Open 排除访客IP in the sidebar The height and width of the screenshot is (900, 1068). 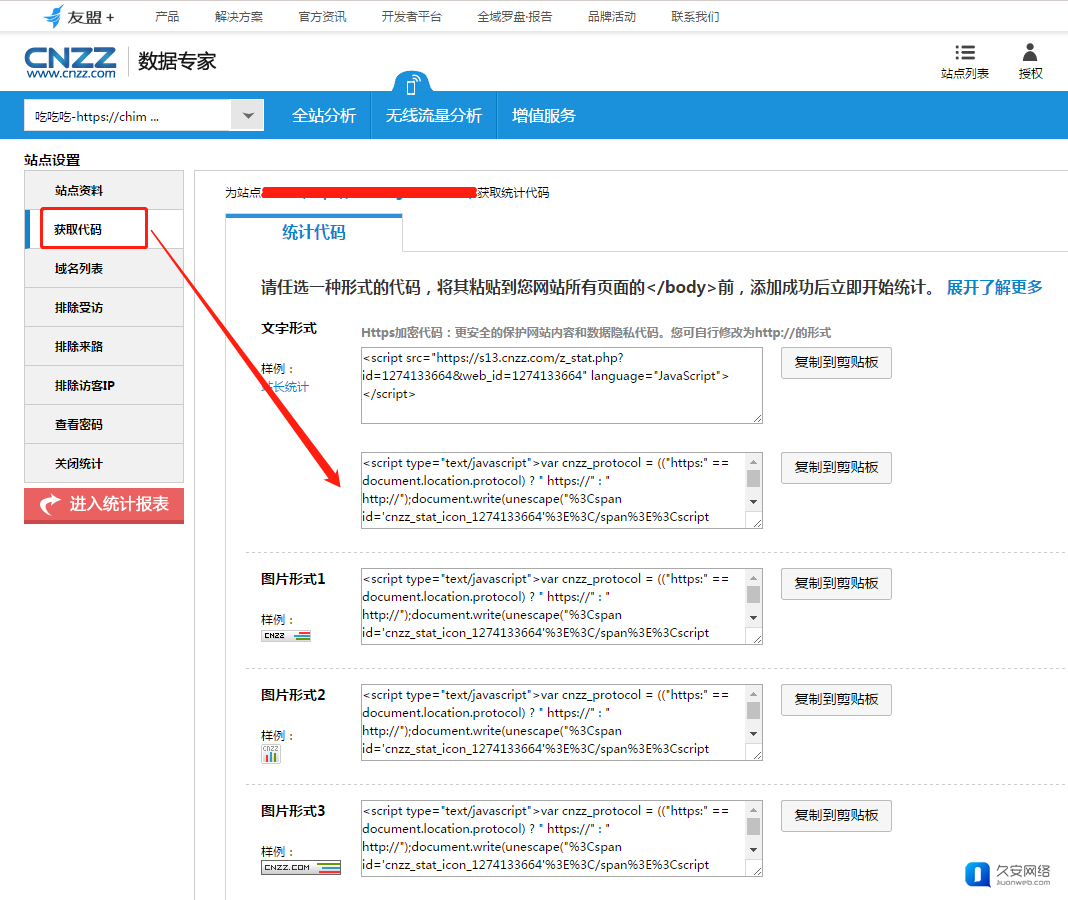pyautogui.click(x=104, y=385)
